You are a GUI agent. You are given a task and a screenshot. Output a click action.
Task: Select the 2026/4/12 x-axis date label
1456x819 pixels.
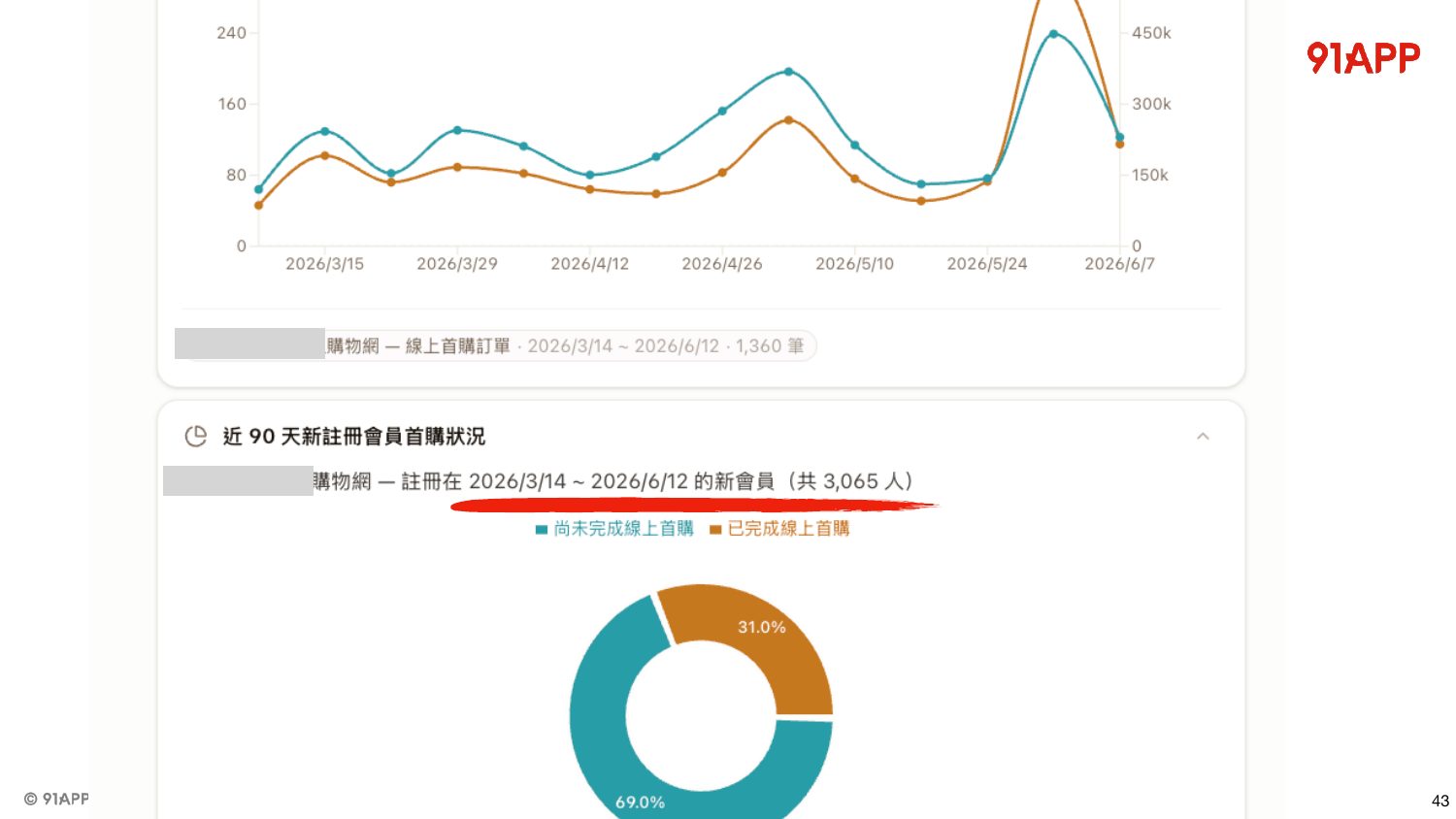[x=589, y=264]
